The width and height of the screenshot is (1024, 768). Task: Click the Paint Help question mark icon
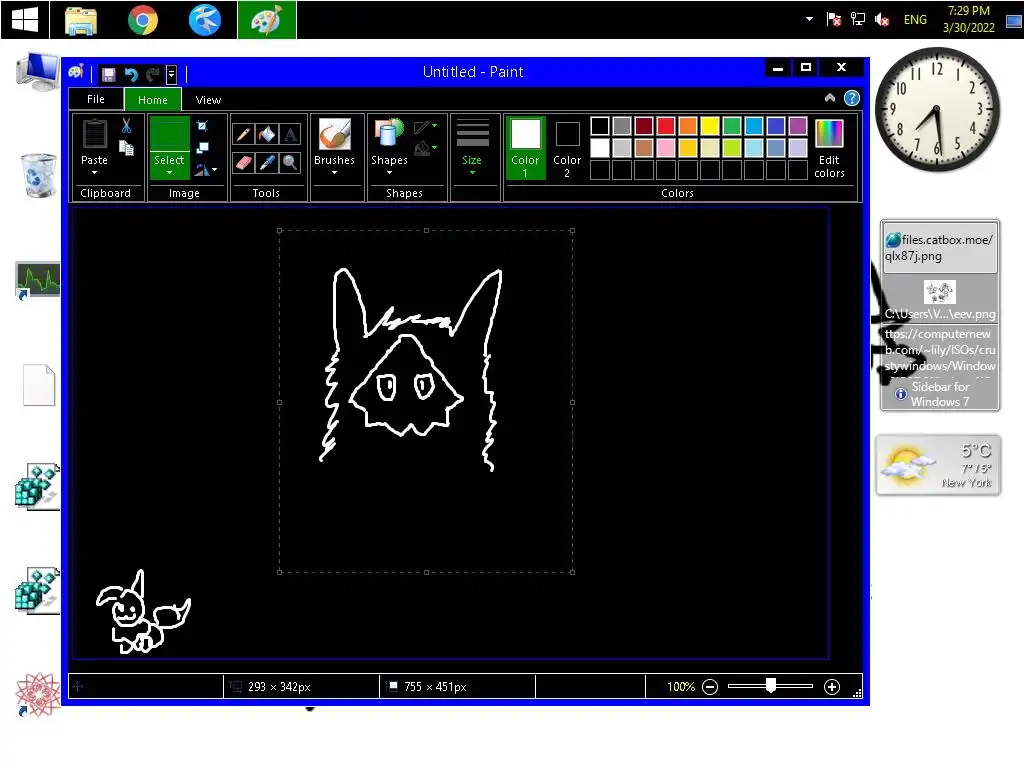tap(852, 98)
